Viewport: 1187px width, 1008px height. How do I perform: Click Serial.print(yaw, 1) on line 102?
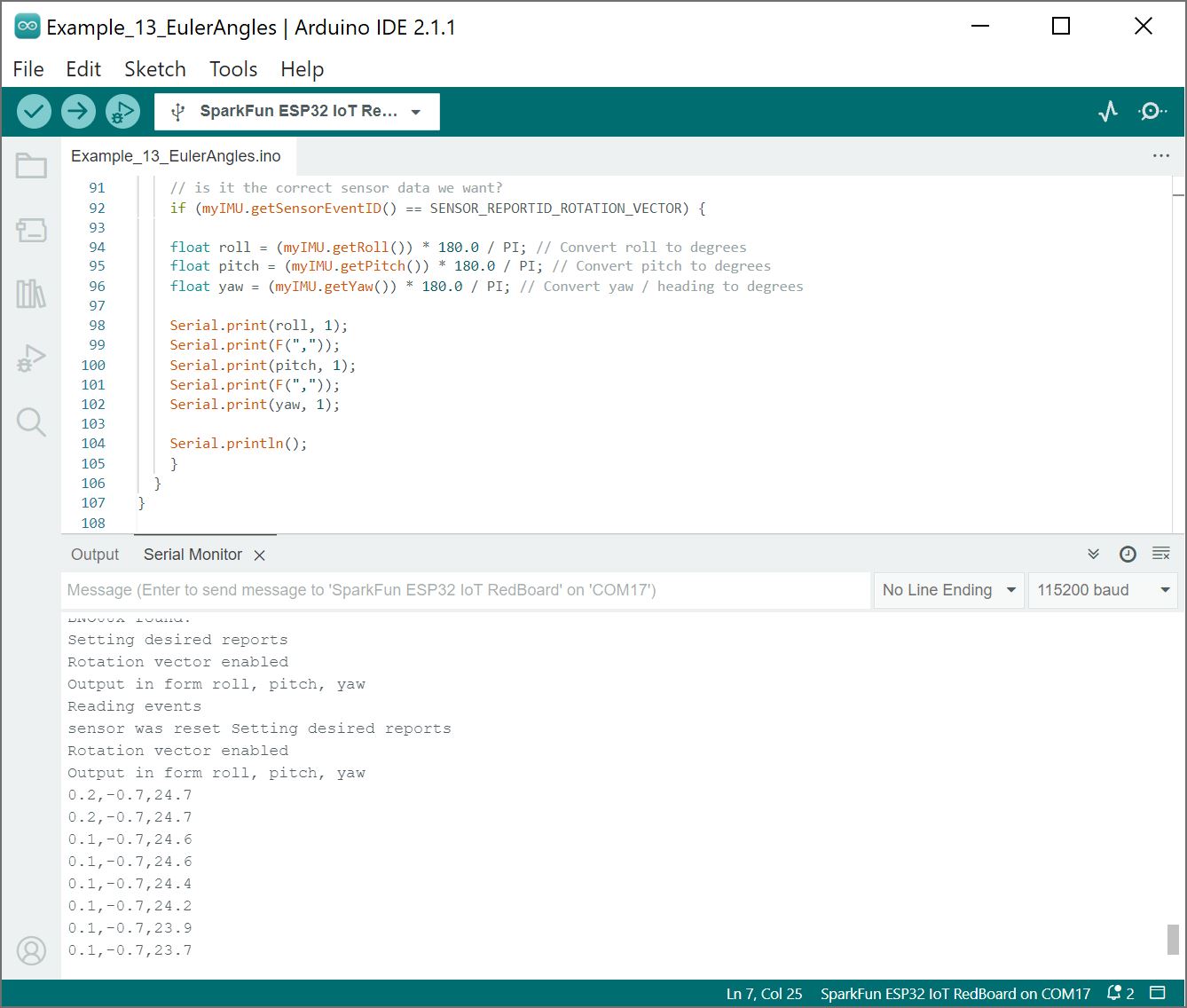255,404
